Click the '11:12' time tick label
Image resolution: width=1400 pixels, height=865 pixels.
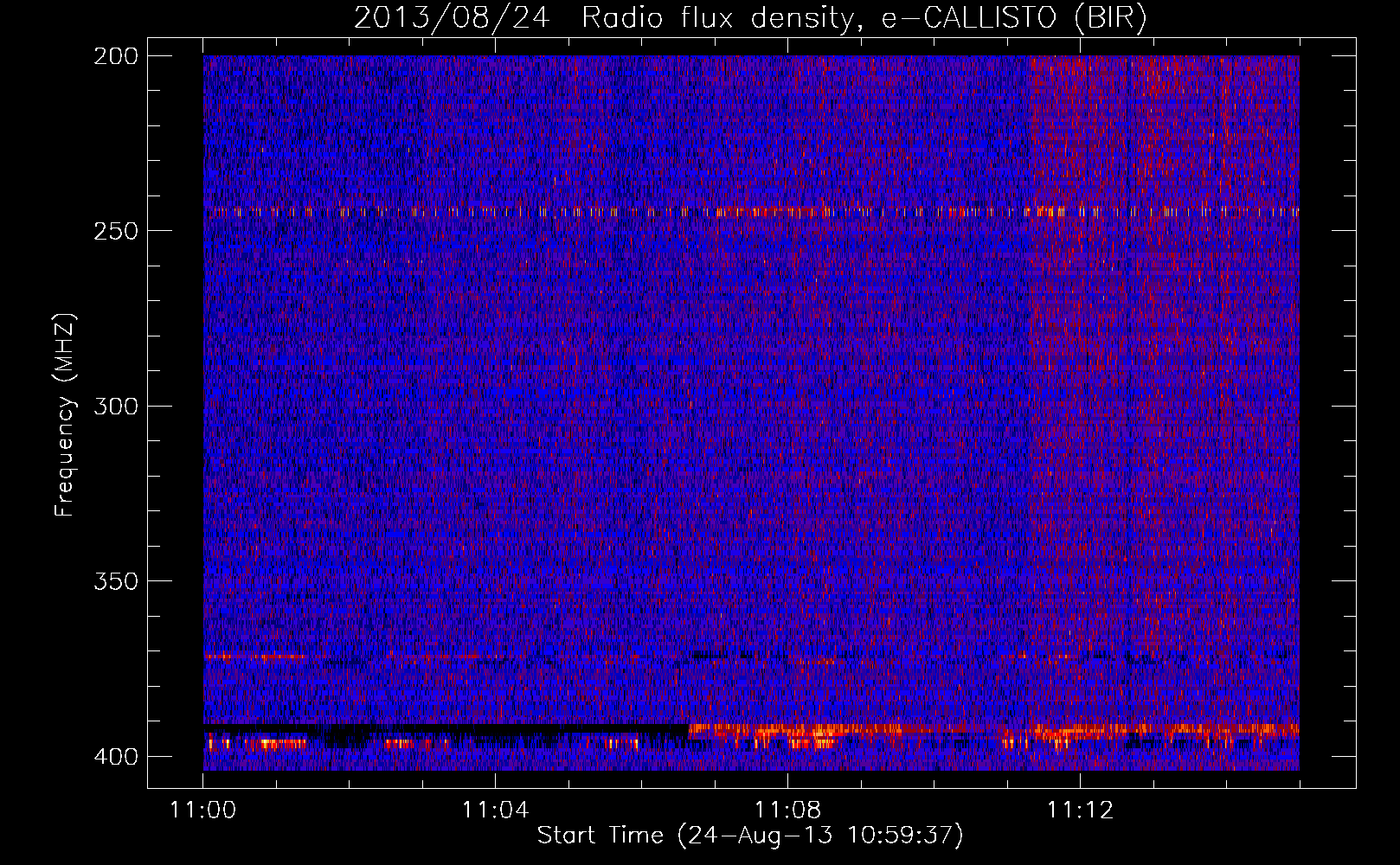[x=1080, y=811]
